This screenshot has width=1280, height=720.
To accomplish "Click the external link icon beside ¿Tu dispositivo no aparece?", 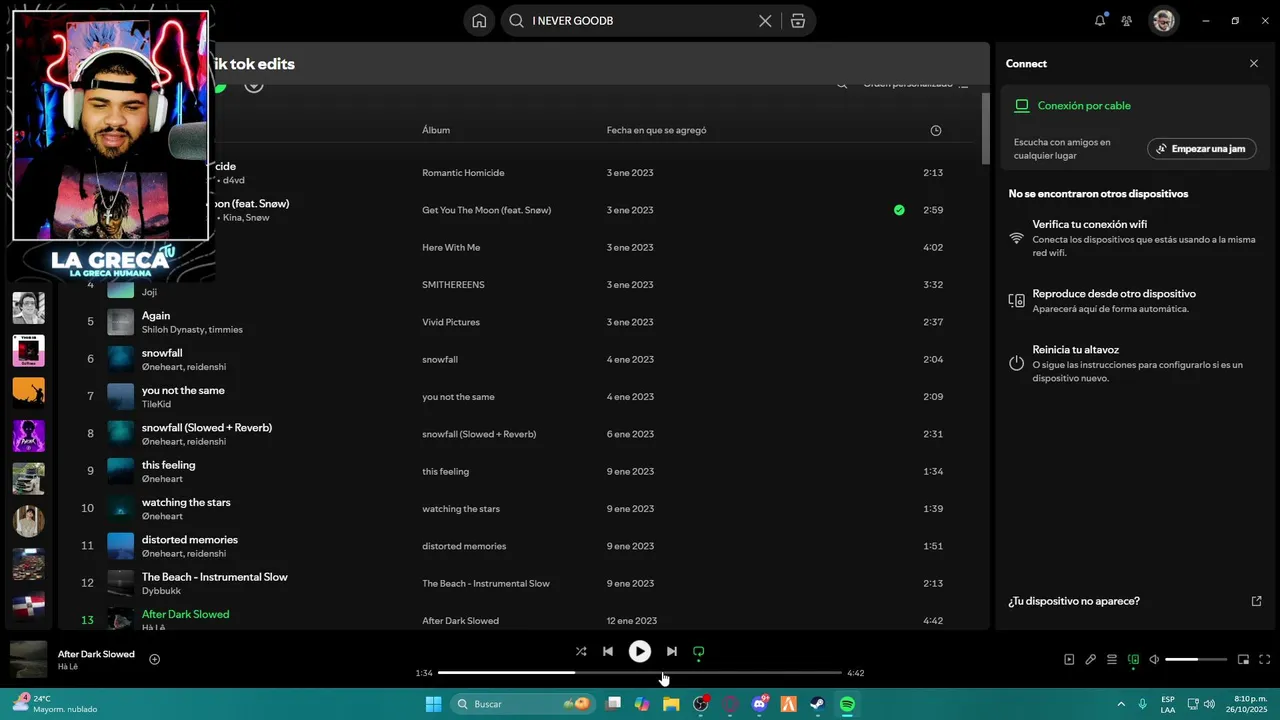I will [x=1257, y=601].
